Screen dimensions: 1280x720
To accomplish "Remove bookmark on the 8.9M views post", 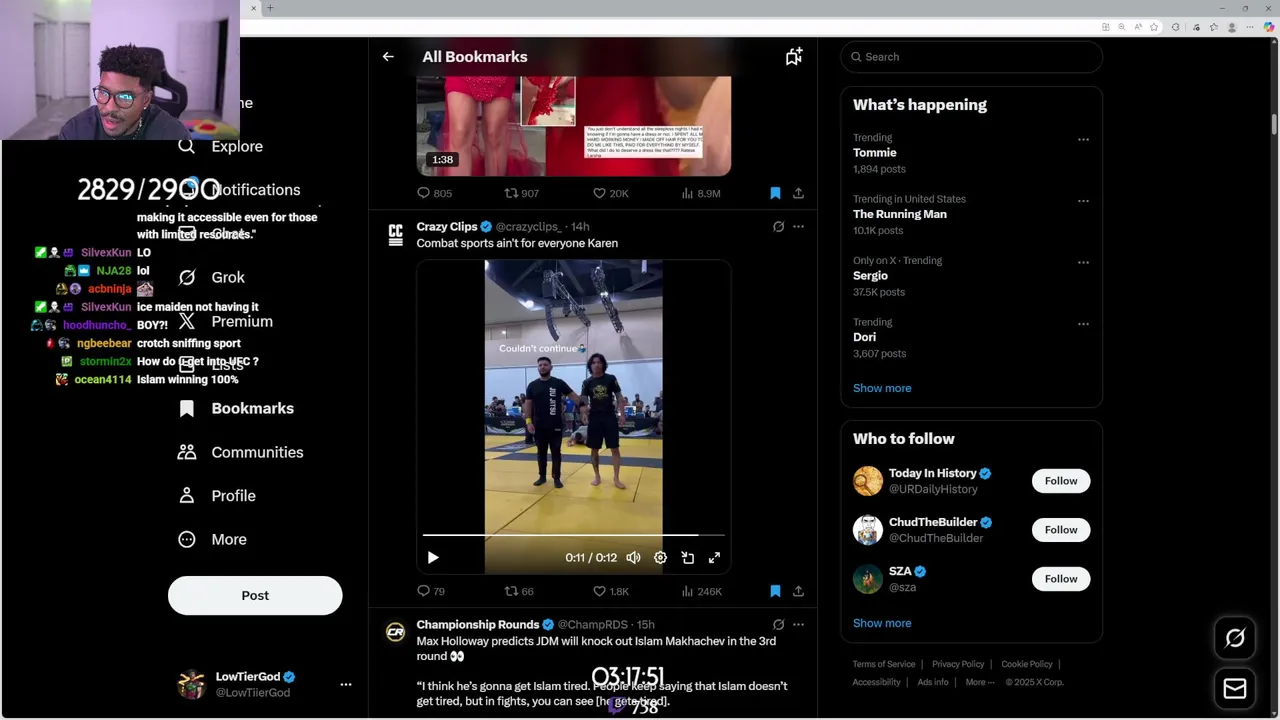I will pos(775,193).
